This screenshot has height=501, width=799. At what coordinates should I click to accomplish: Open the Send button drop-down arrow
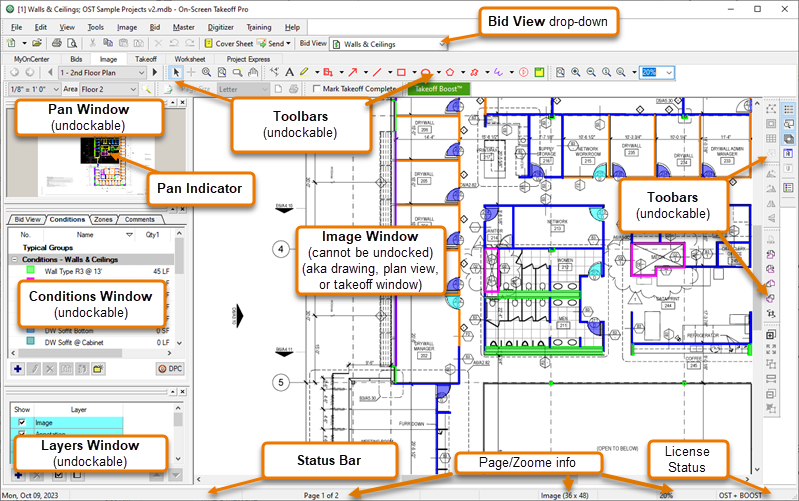point(288,43)
